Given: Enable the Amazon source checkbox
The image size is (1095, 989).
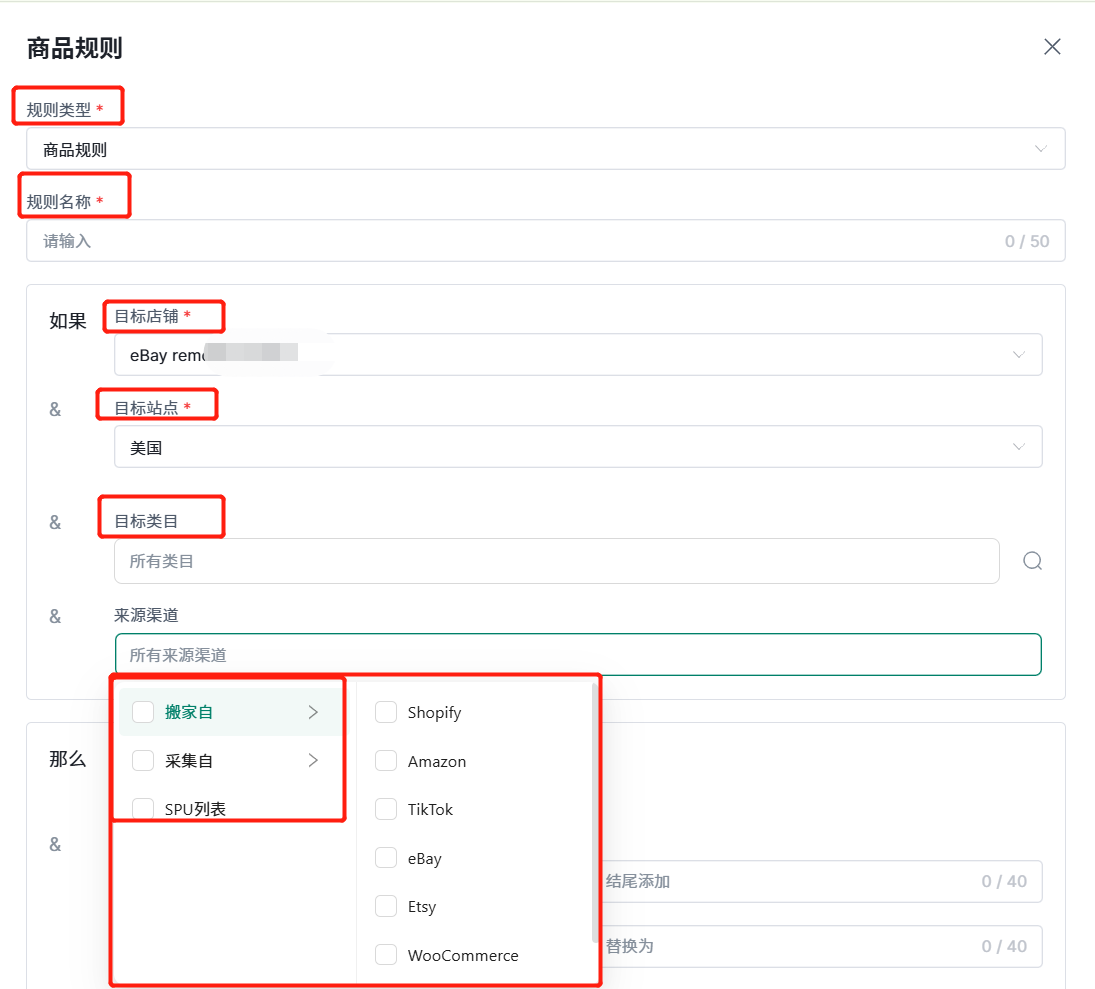Looking at the screenshot, I should pyautogui.click(x=386, y=761).
